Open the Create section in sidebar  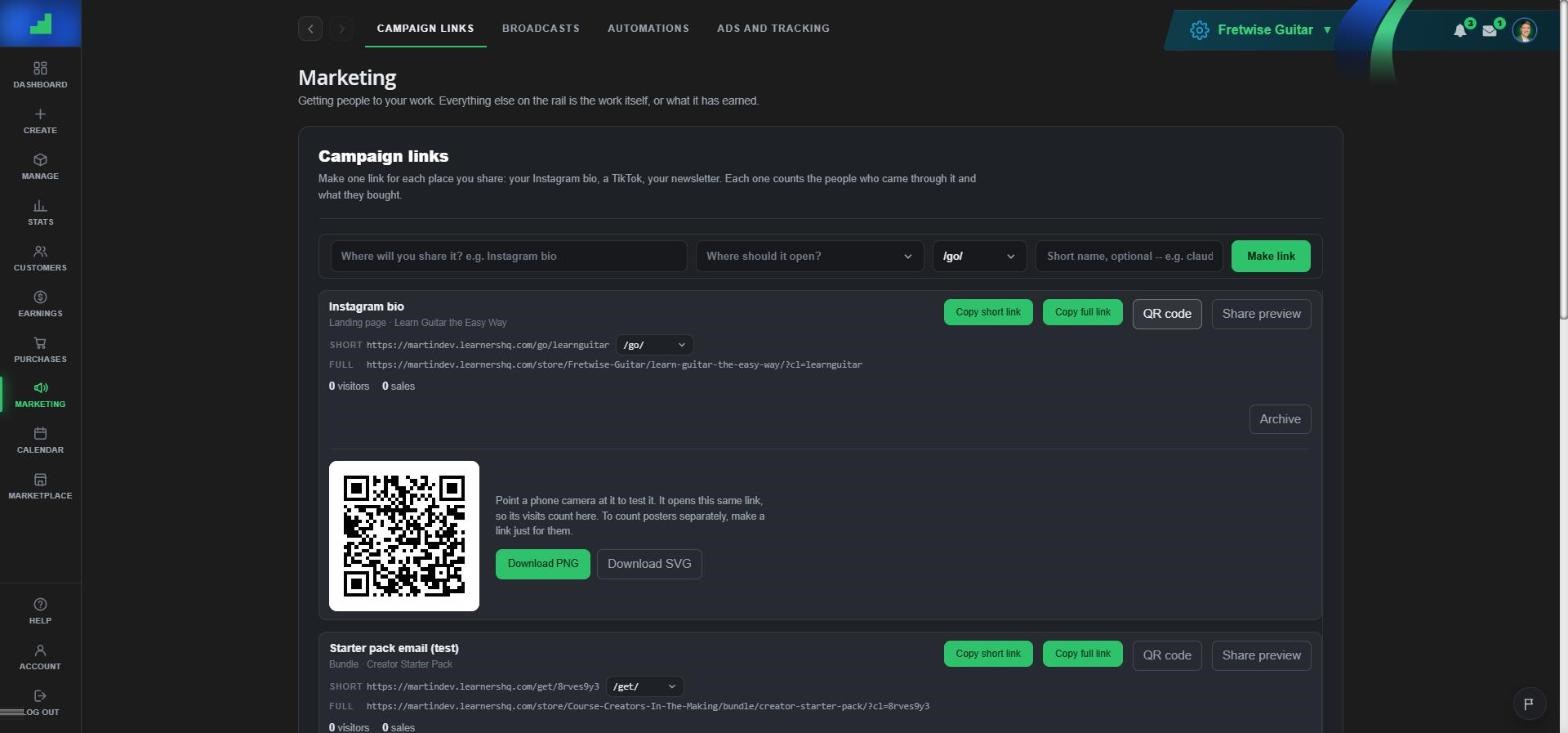(x=40, y=121)
